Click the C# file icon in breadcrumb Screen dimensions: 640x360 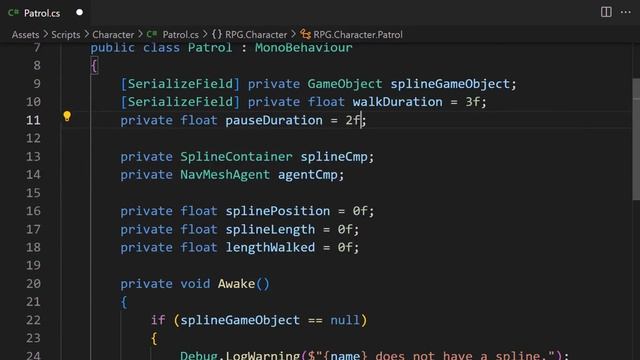click(x=152, y=34)
